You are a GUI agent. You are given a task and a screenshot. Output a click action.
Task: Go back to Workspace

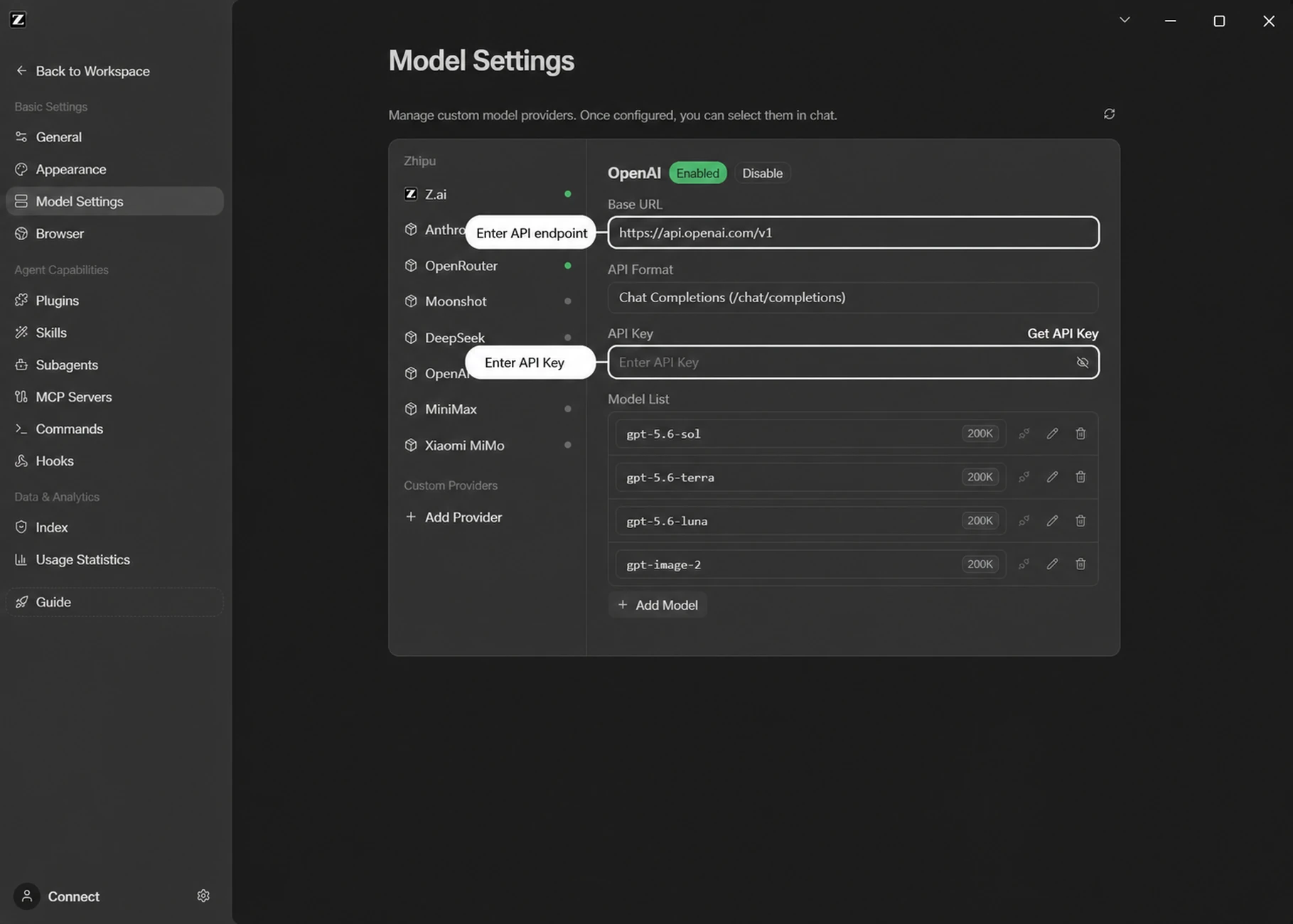(83, 71)
